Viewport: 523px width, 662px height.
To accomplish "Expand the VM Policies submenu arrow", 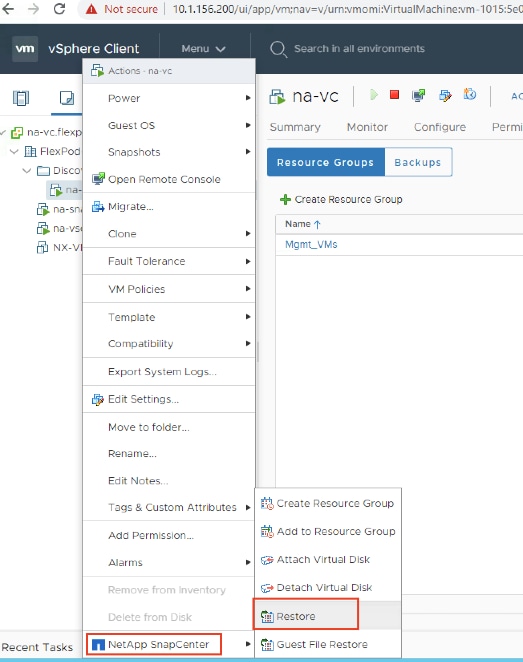I will click(x=248, y=289).
